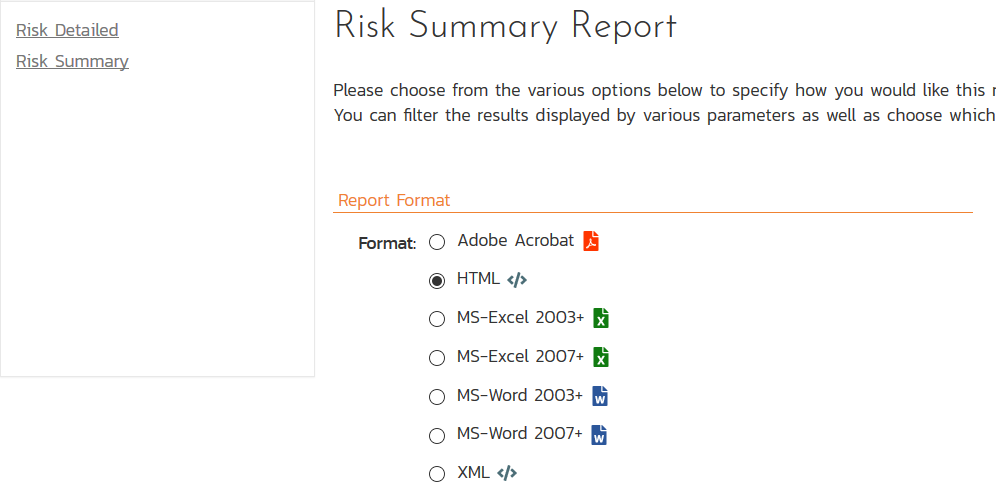Click the code brackets icon next to HTML
996x497 pixels.
[517, 280]
